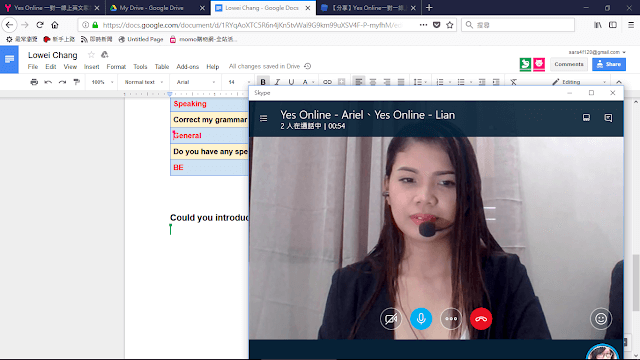640x360 pixels.
Task: Click the Firefox home icon
Action: point(55,25)
